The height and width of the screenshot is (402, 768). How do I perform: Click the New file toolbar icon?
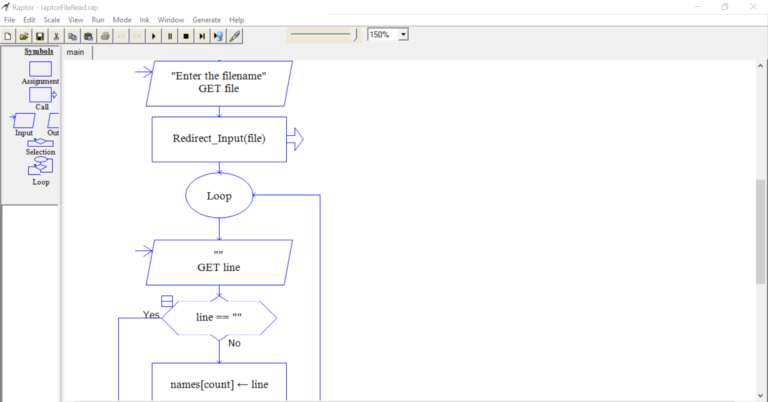click(x=8, y=36)
